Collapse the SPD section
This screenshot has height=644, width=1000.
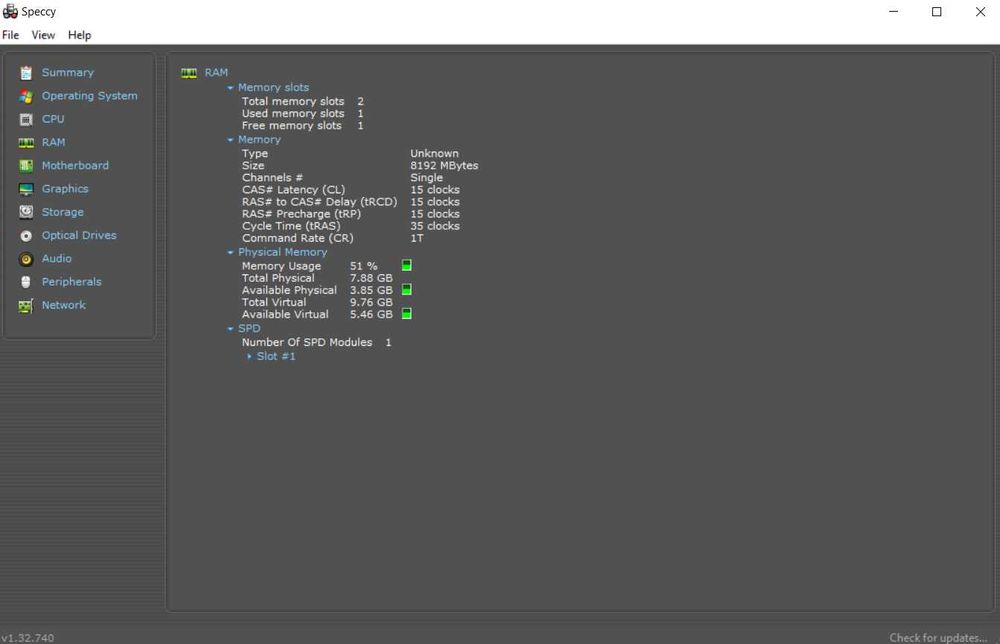[230, 329]
